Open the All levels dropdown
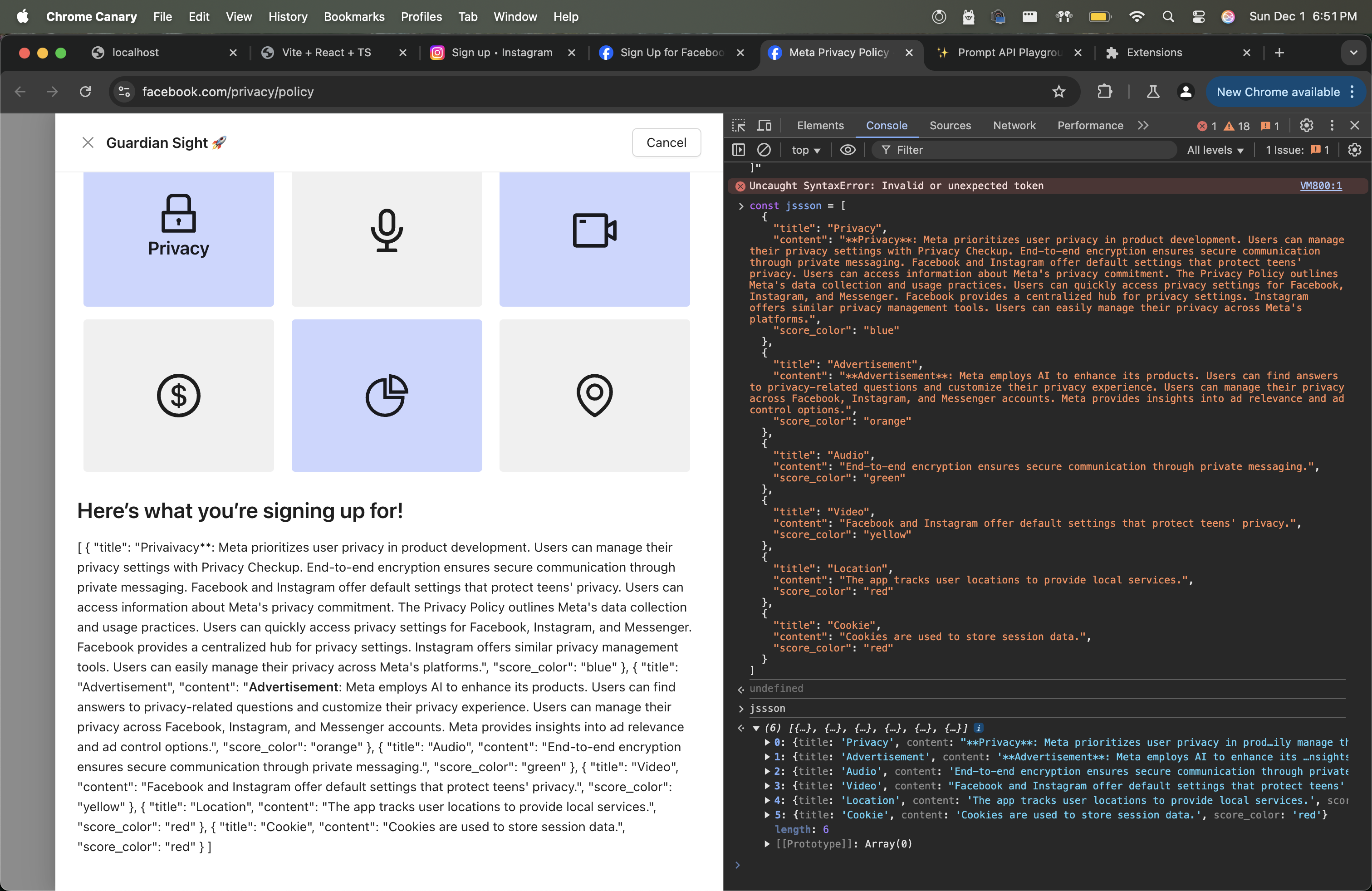This screenshot has height=891, width=1372. coord(1215,150)
